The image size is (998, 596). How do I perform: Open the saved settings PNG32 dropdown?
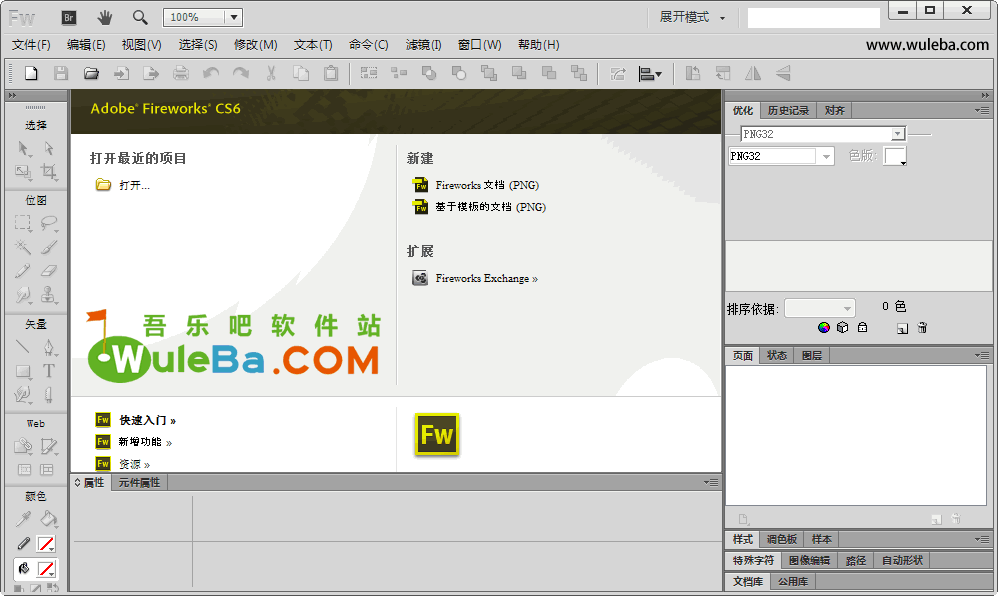(897, 134)
